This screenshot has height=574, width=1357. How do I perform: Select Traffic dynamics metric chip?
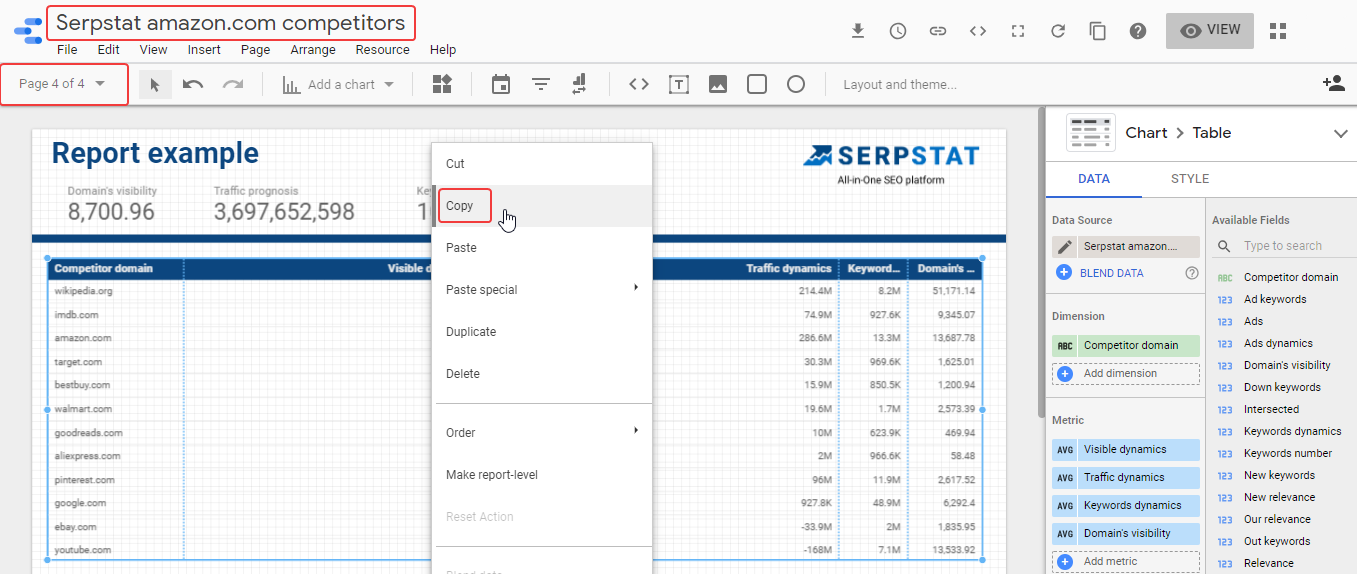[x=1126, y=478]
